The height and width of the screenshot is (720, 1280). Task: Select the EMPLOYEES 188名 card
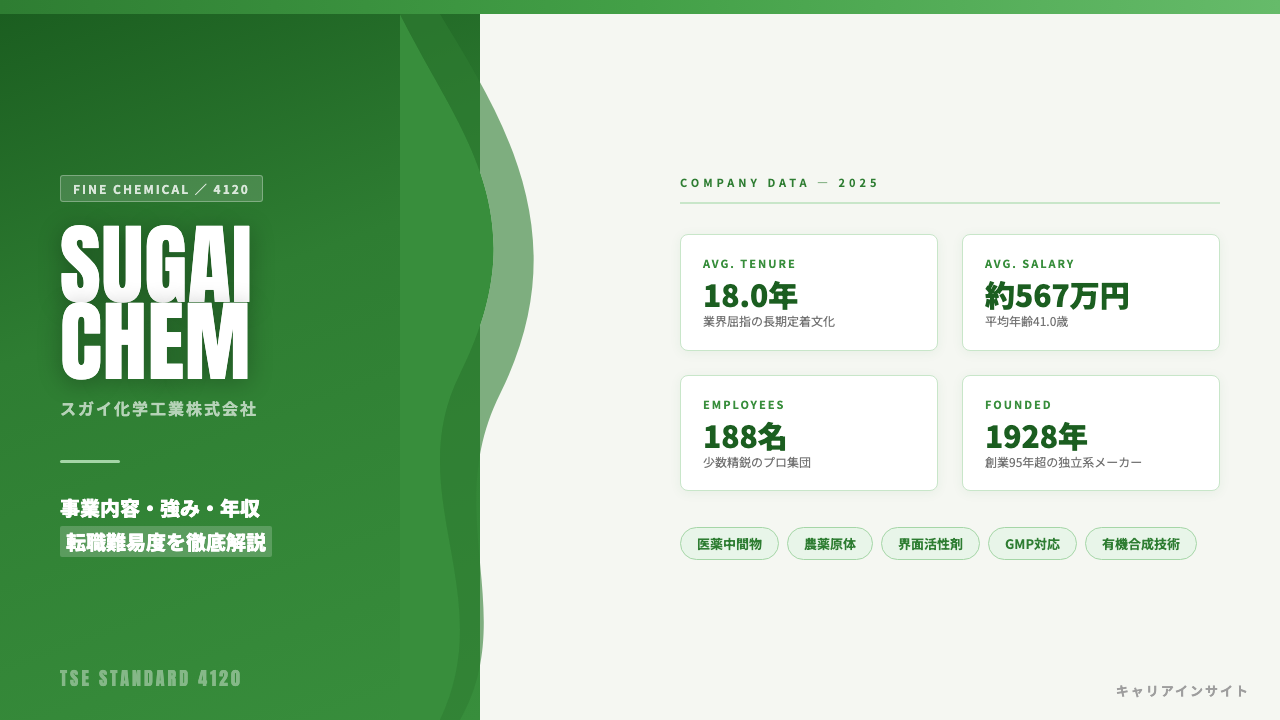tap(809, 433)
